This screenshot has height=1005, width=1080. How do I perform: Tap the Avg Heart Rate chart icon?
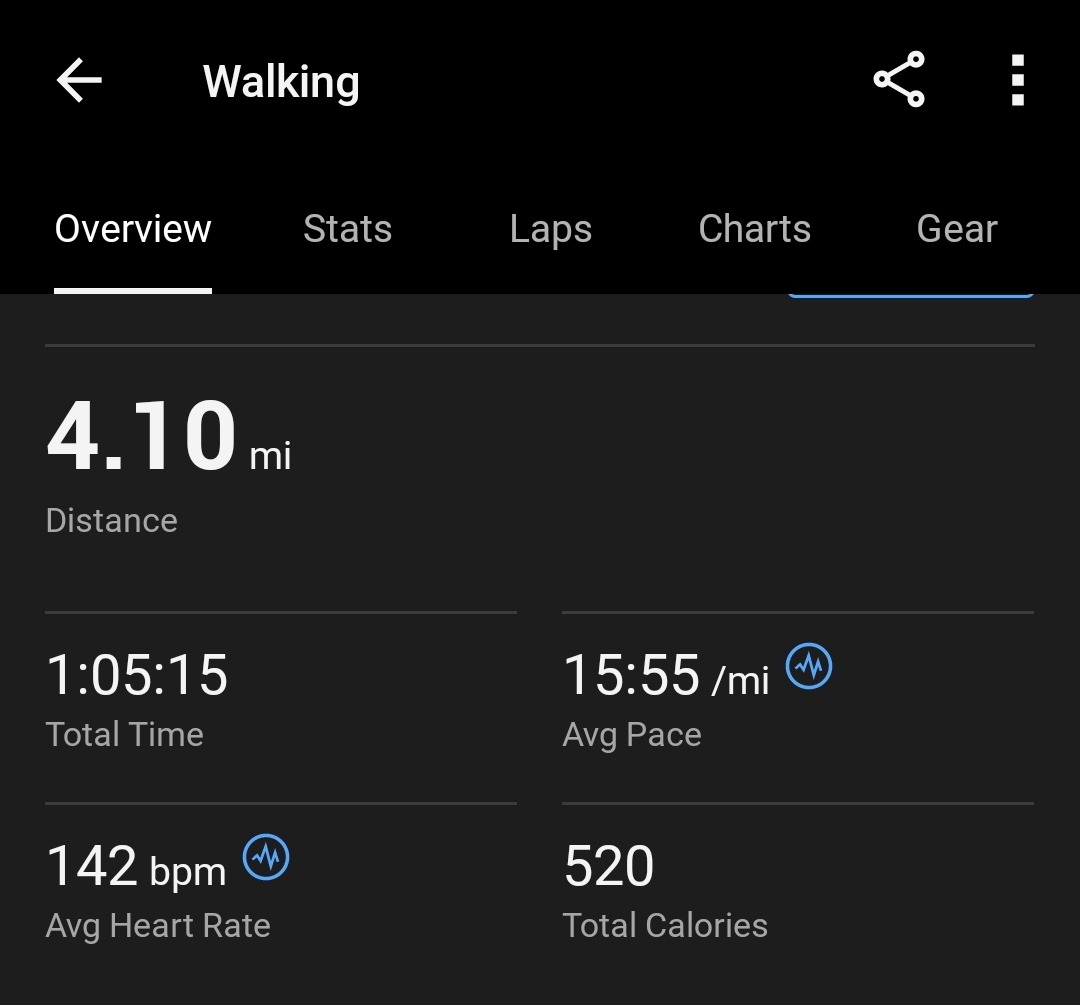pyautogui.click(x=266, y=857)
